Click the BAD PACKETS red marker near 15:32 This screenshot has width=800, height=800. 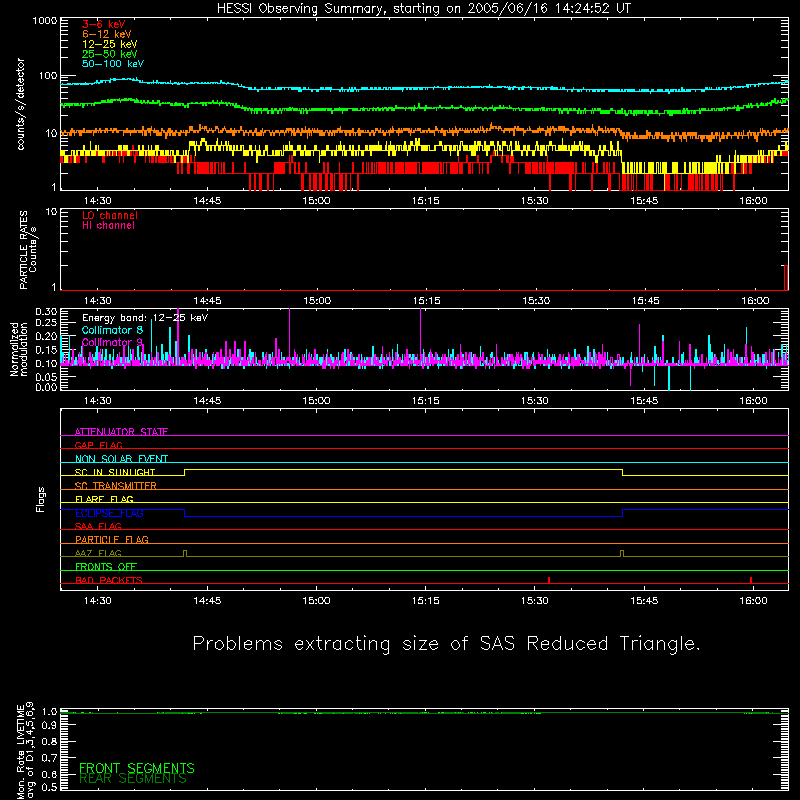pyautogui.click(x=549, y=580)
